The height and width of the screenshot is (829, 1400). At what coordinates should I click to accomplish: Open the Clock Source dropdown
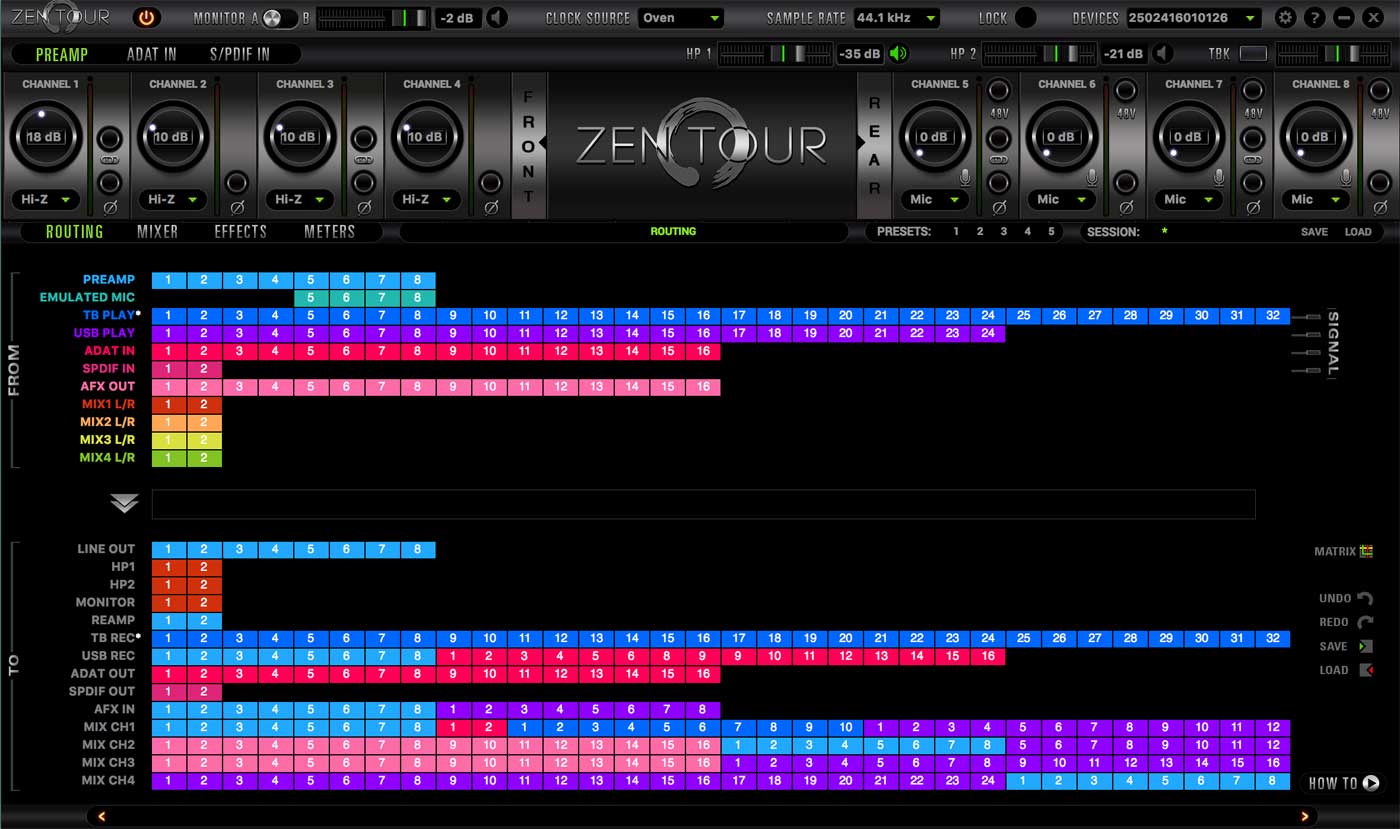[x=681, y=18]
